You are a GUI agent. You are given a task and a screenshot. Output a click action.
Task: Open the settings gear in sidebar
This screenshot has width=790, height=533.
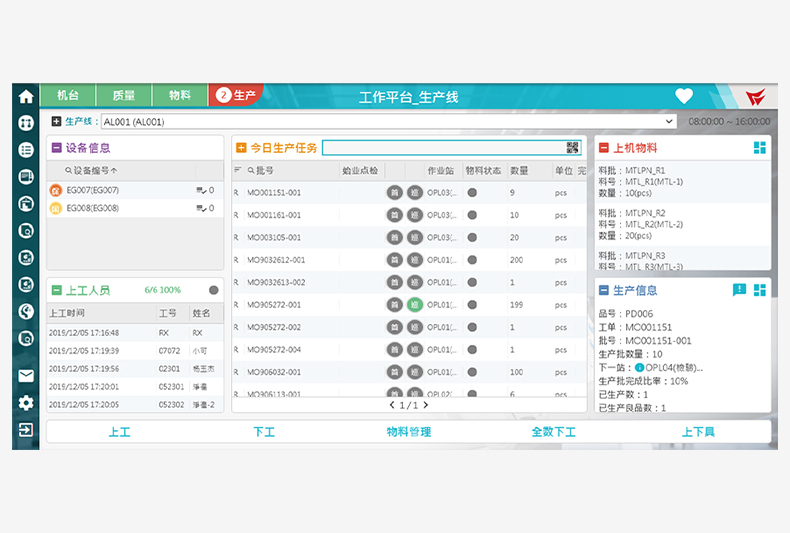click(26, 403)
